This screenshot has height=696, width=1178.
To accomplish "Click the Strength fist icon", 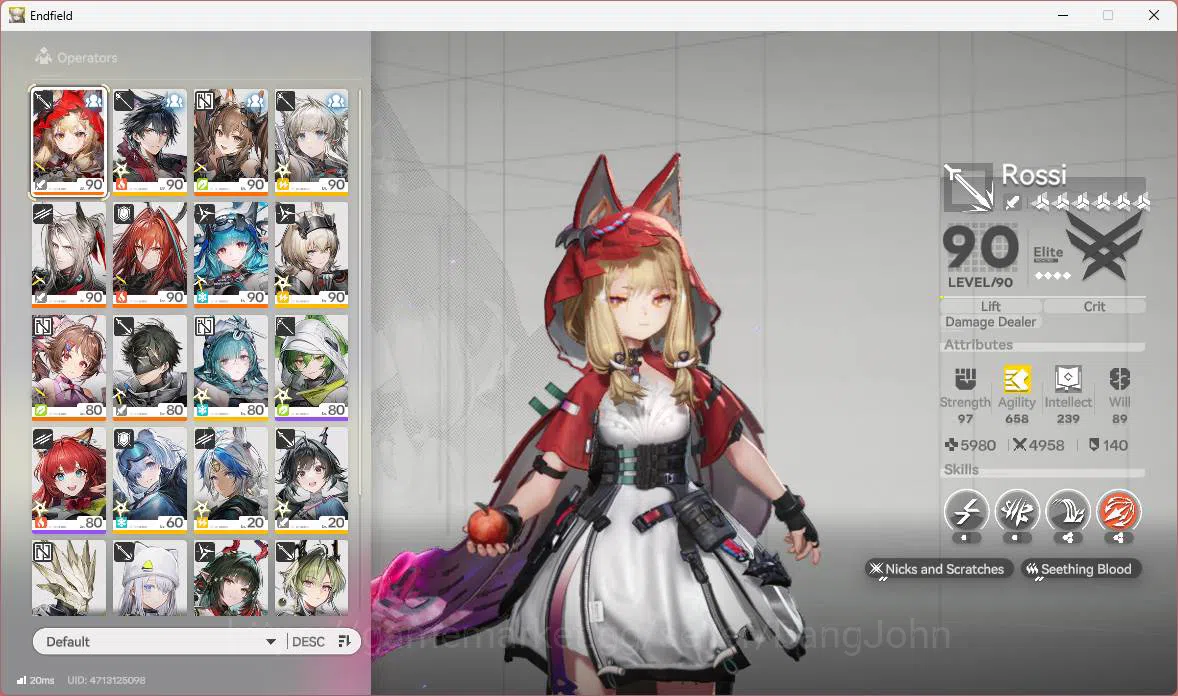I will point(965,379).
